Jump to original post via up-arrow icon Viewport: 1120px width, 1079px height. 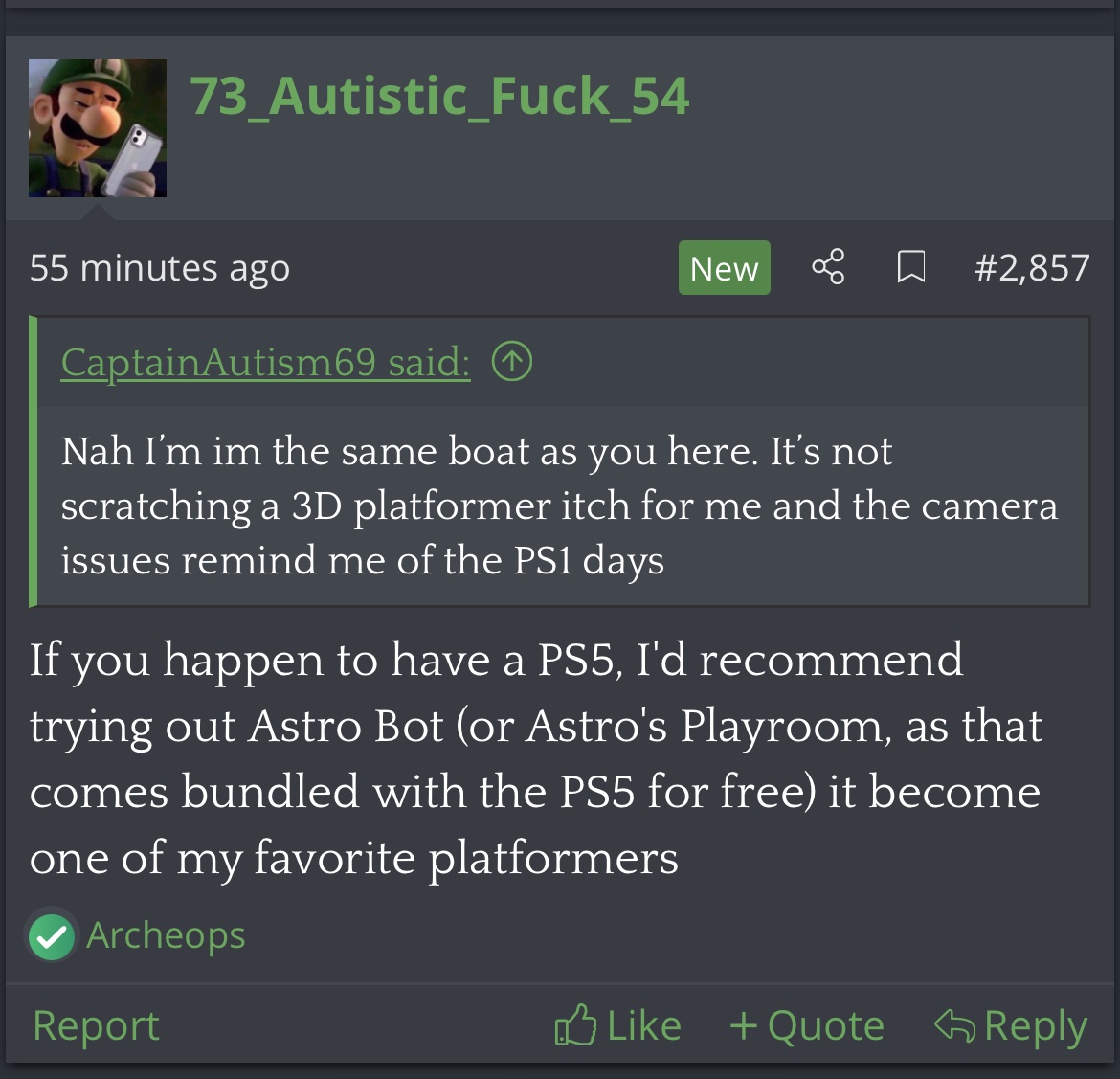click(512, 361)
